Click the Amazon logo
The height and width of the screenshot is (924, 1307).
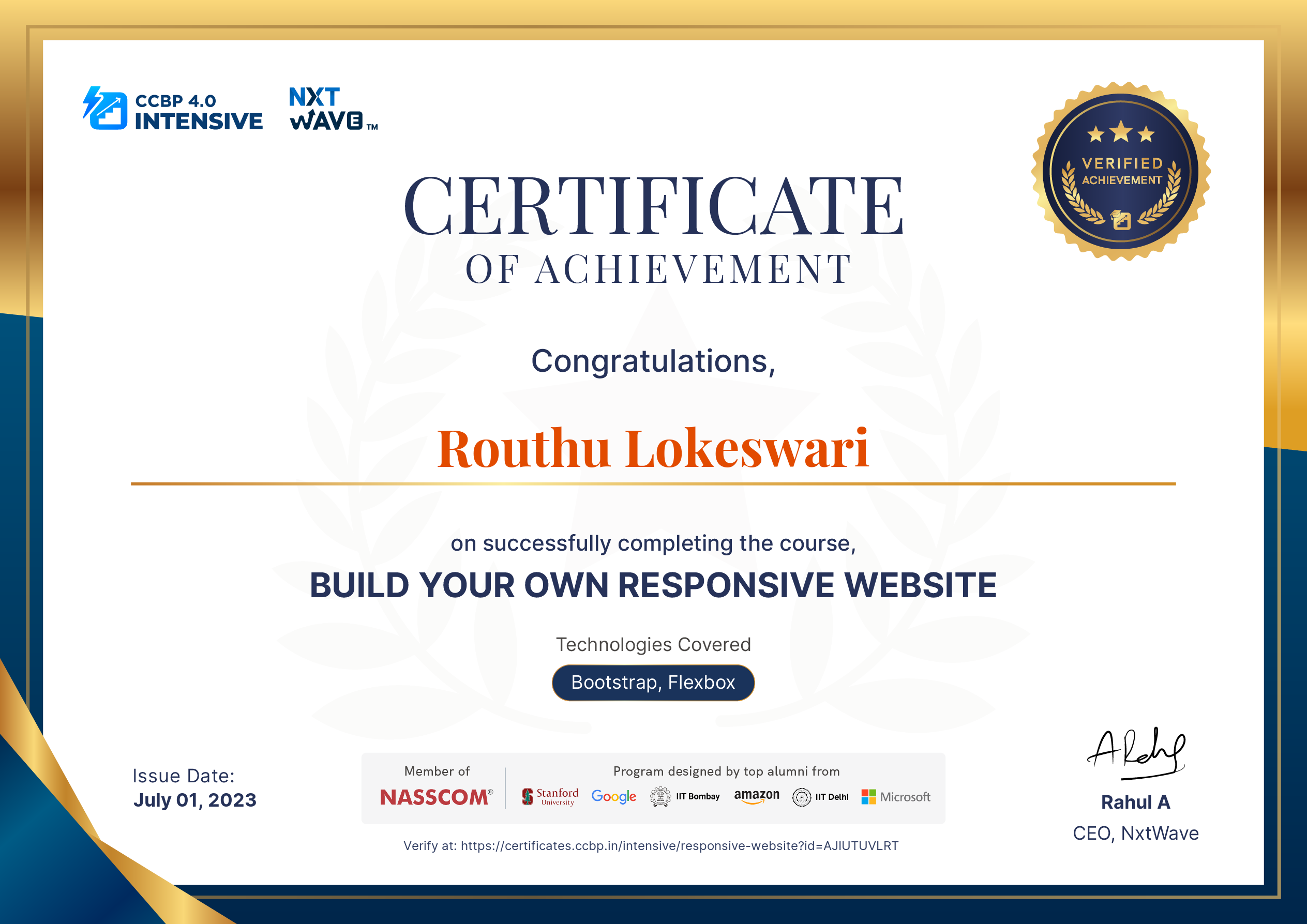coord(757,797)
